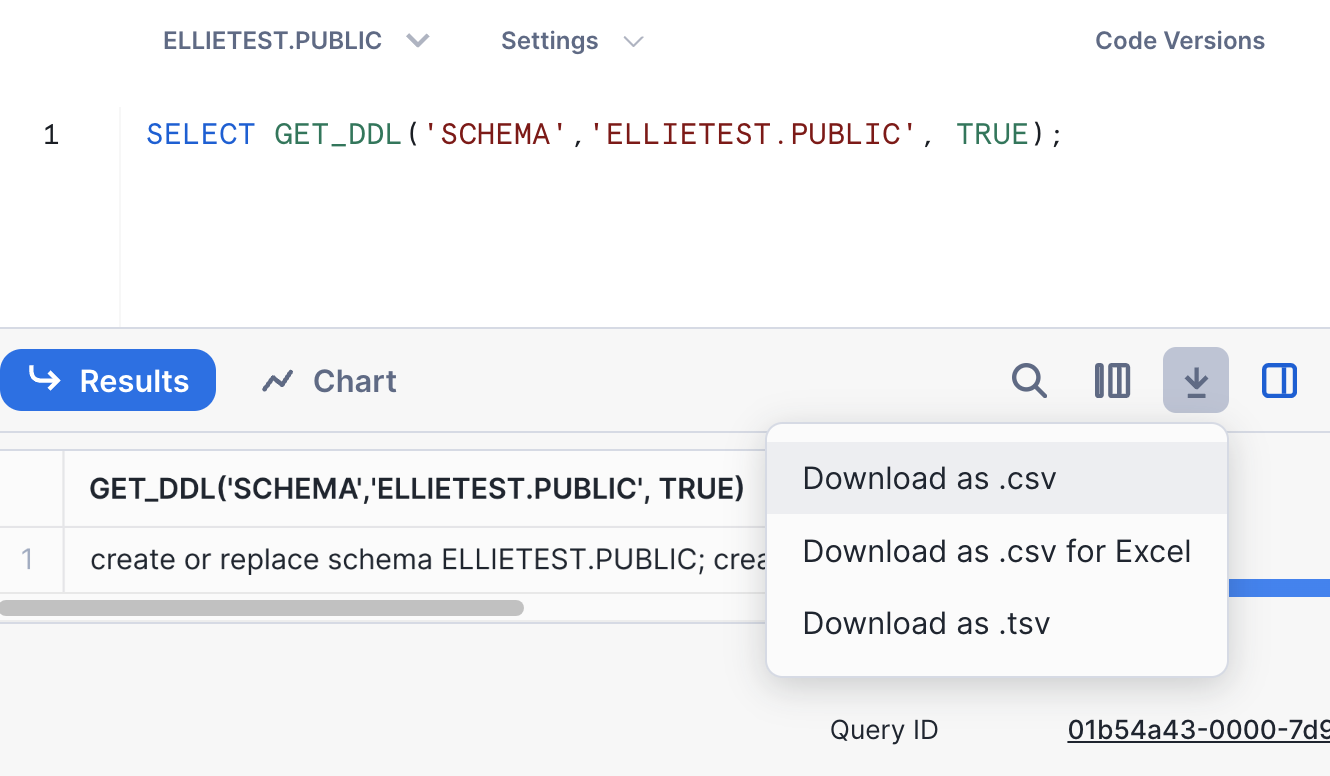The width and height of the screenshot is (1330, 776).
Task: Expand the Settings chevron
Action: (x=633, y=42)
